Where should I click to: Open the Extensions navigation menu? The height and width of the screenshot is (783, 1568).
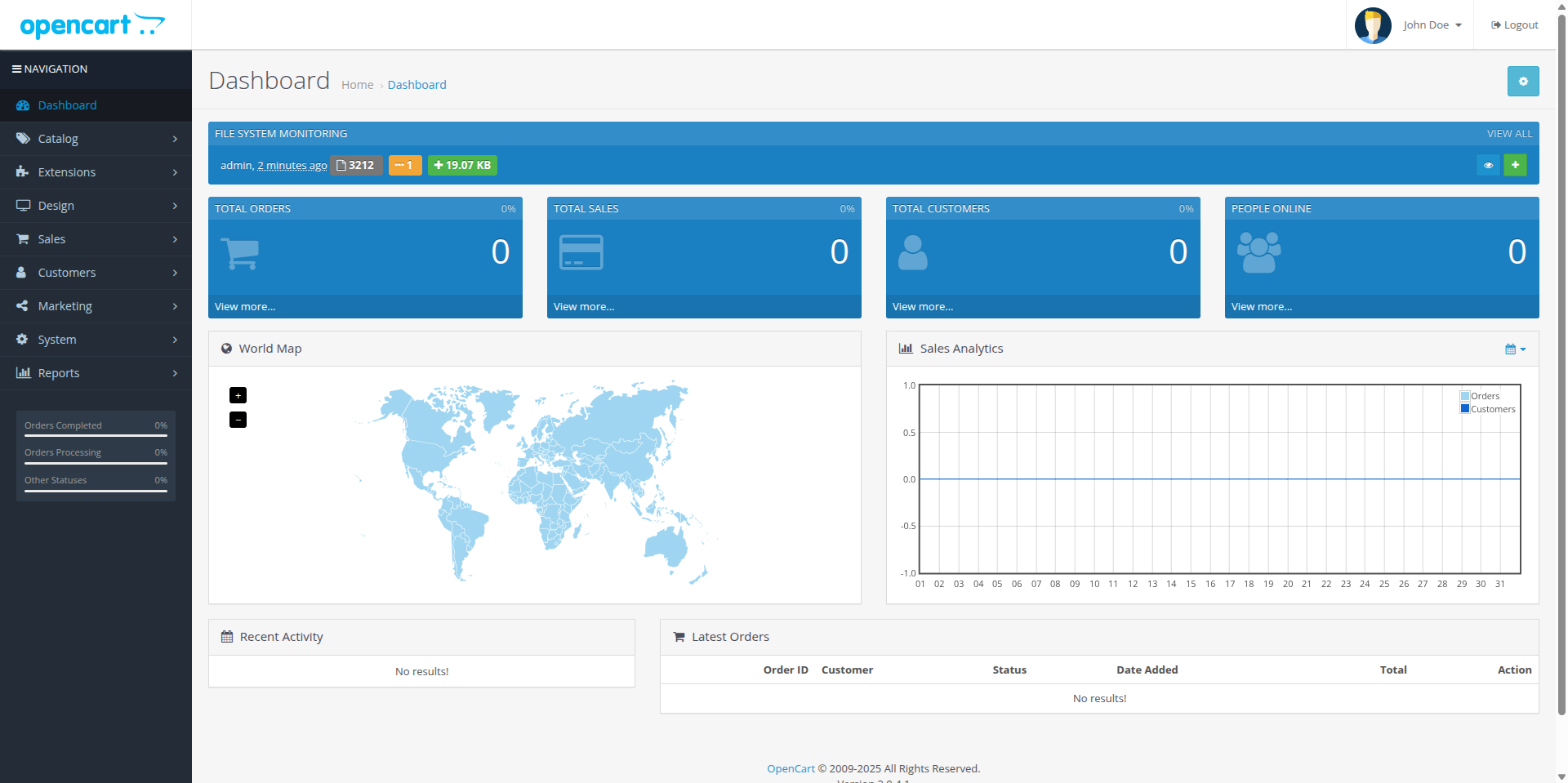[96, 172]
